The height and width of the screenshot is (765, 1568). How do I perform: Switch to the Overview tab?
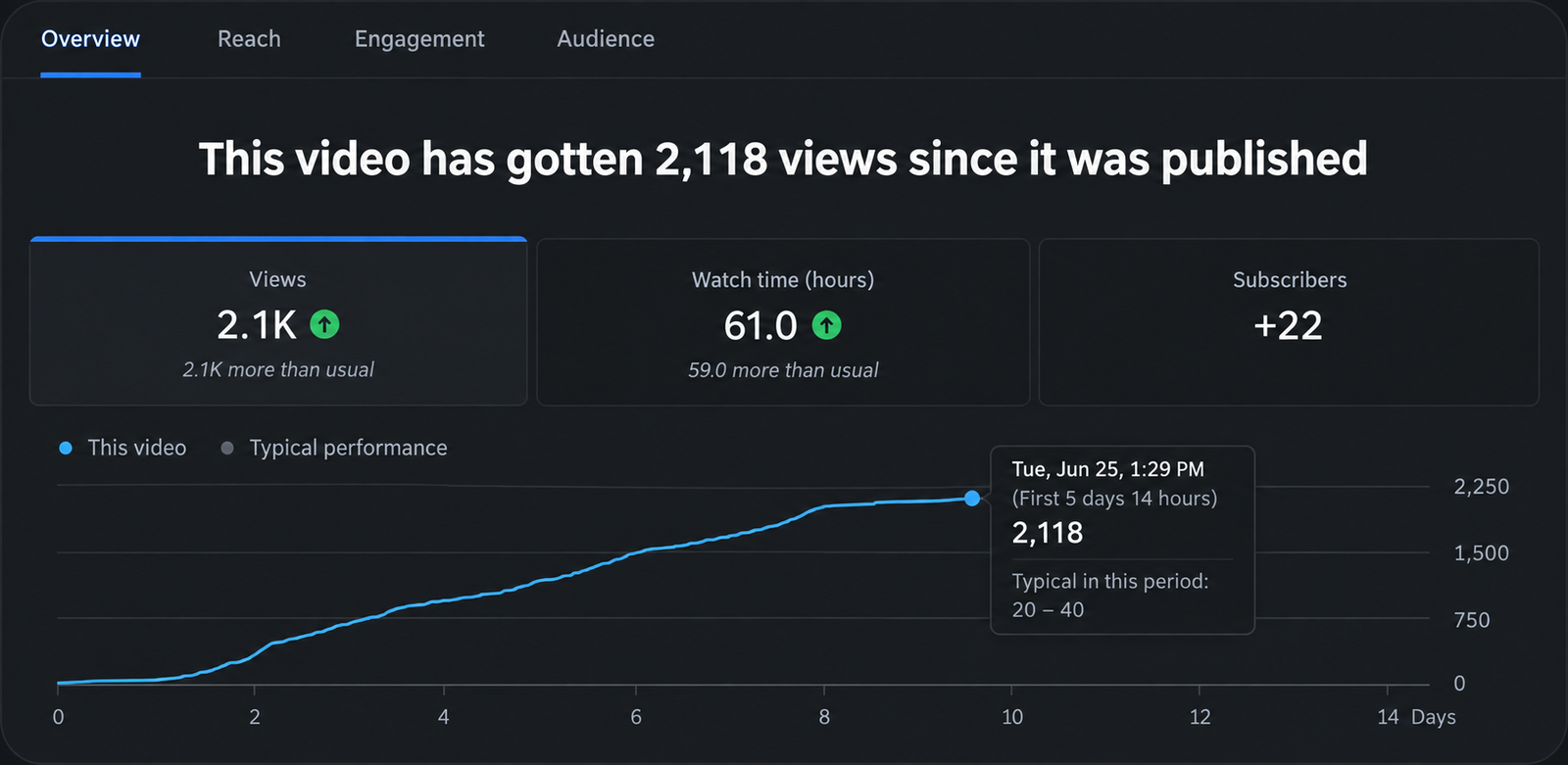pyautogui.click(x=90, y=39)
